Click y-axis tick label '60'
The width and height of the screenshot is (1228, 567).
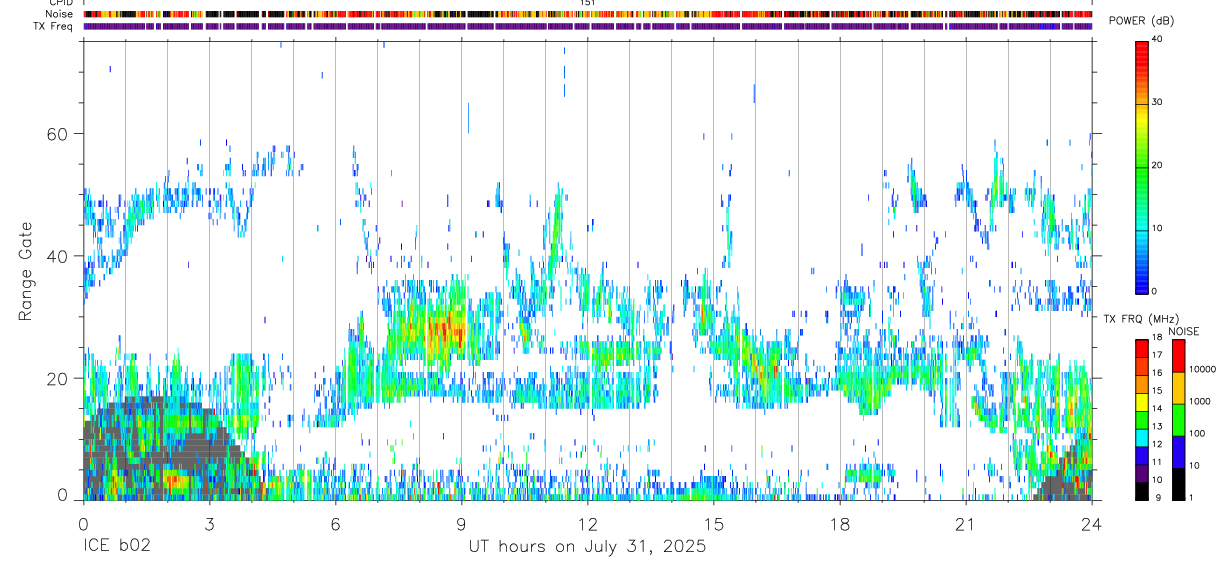point(58,134)
